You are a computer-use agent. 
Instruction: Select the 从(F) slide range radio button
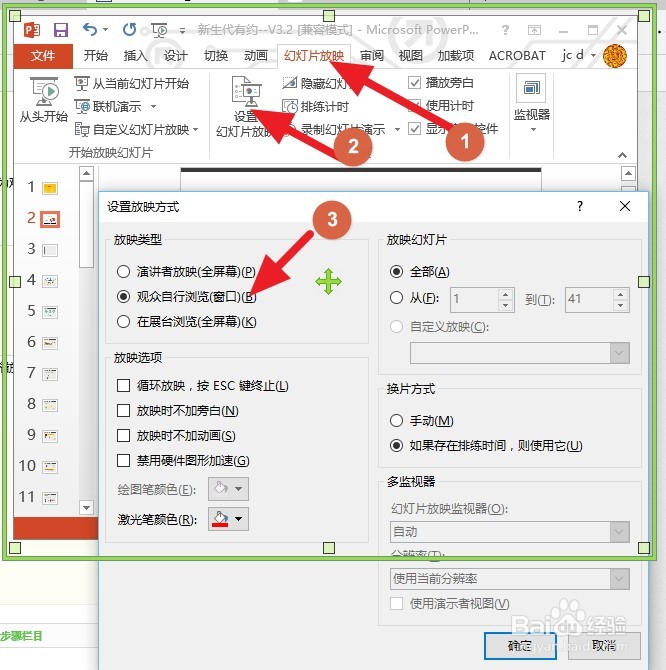click(x=396, y=297)
